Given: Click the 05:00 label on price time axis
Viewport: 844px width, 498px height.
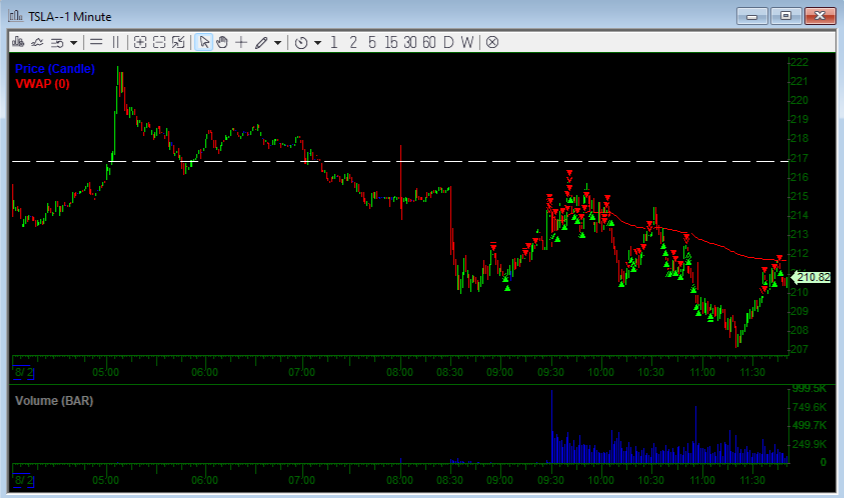Looking at the screenshot, I should (x=106, y=372).
